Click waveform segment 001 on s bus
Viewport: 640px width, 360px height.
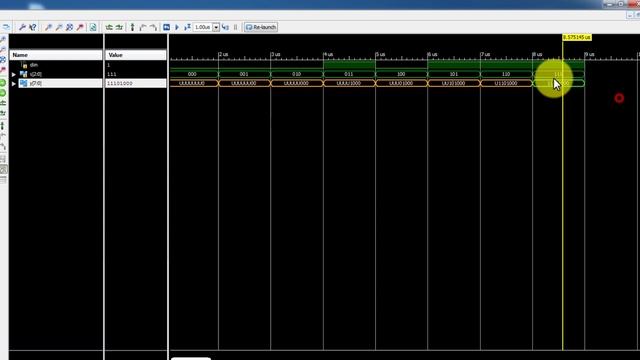(x=244, y=74)
